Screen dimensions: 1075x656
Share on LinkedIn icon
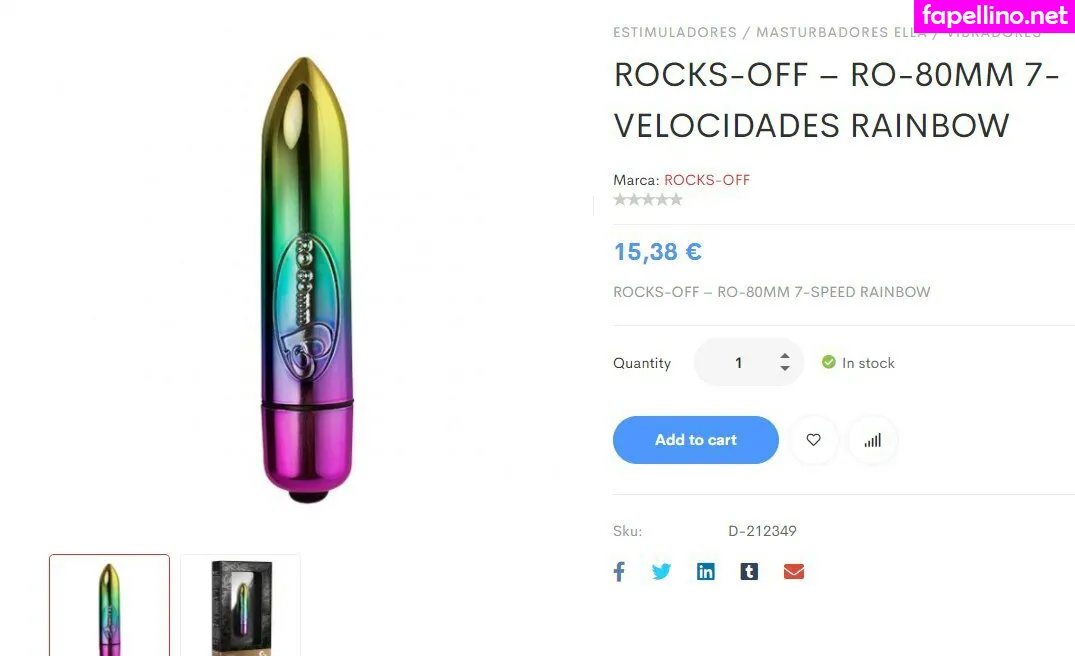pos(705,571)
